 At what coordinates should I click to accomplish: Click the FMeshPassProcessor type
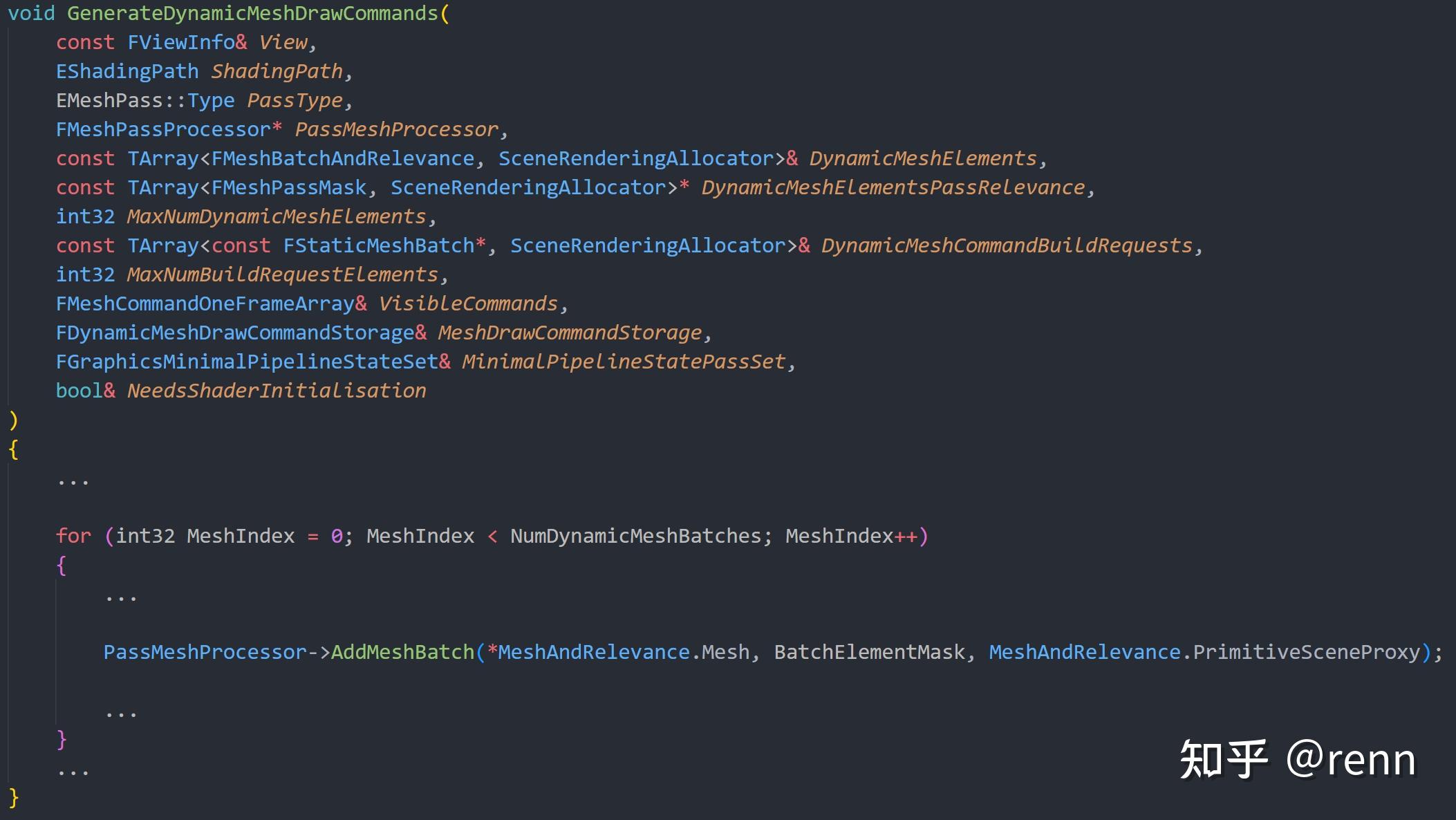(x=163, y=129)
